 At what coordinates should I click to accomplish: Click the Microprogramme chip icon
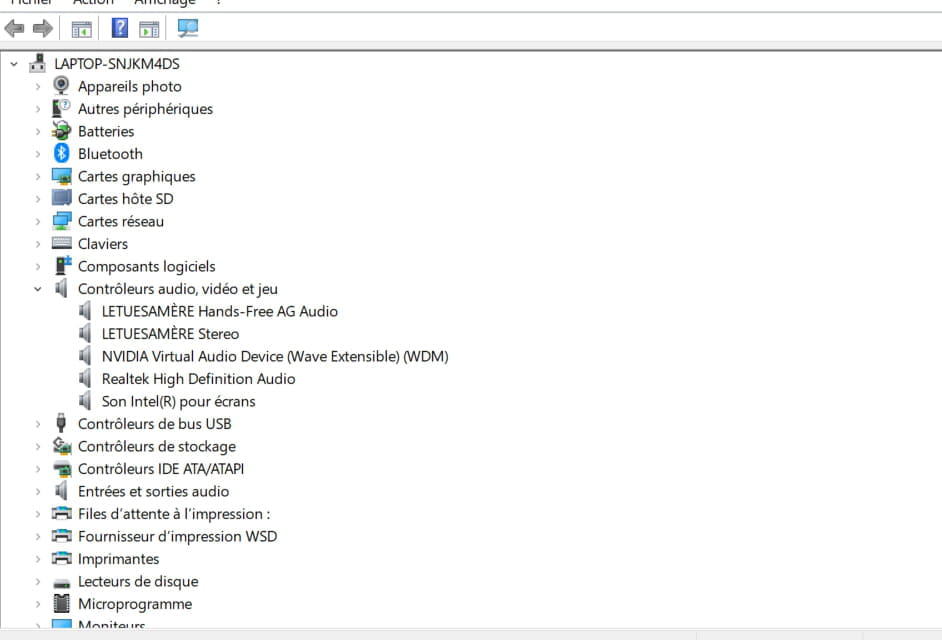tap(61, 603)
